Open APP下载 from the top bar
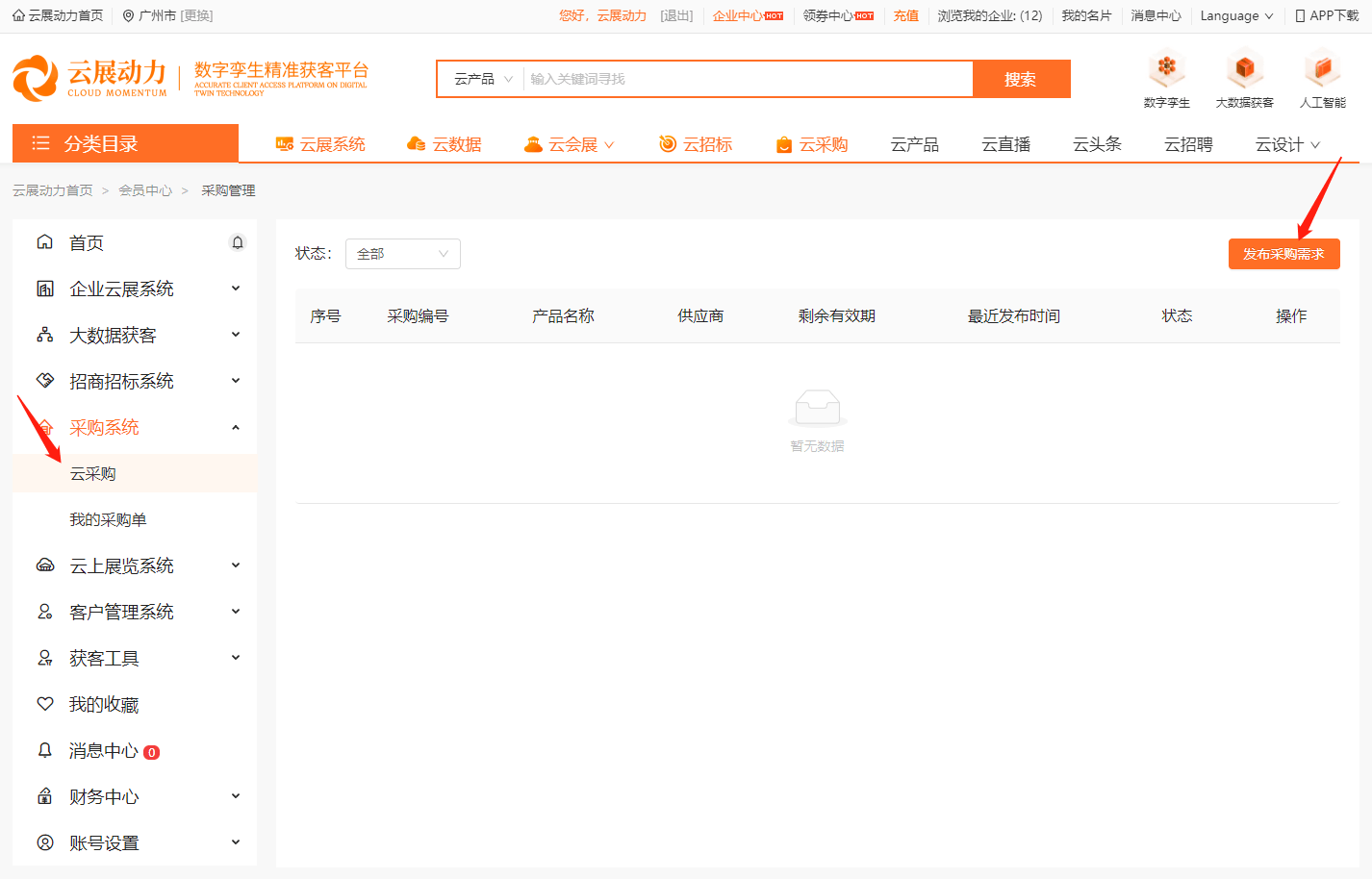Screen dimensions: 1372x879 click(x=1328, y=14)
